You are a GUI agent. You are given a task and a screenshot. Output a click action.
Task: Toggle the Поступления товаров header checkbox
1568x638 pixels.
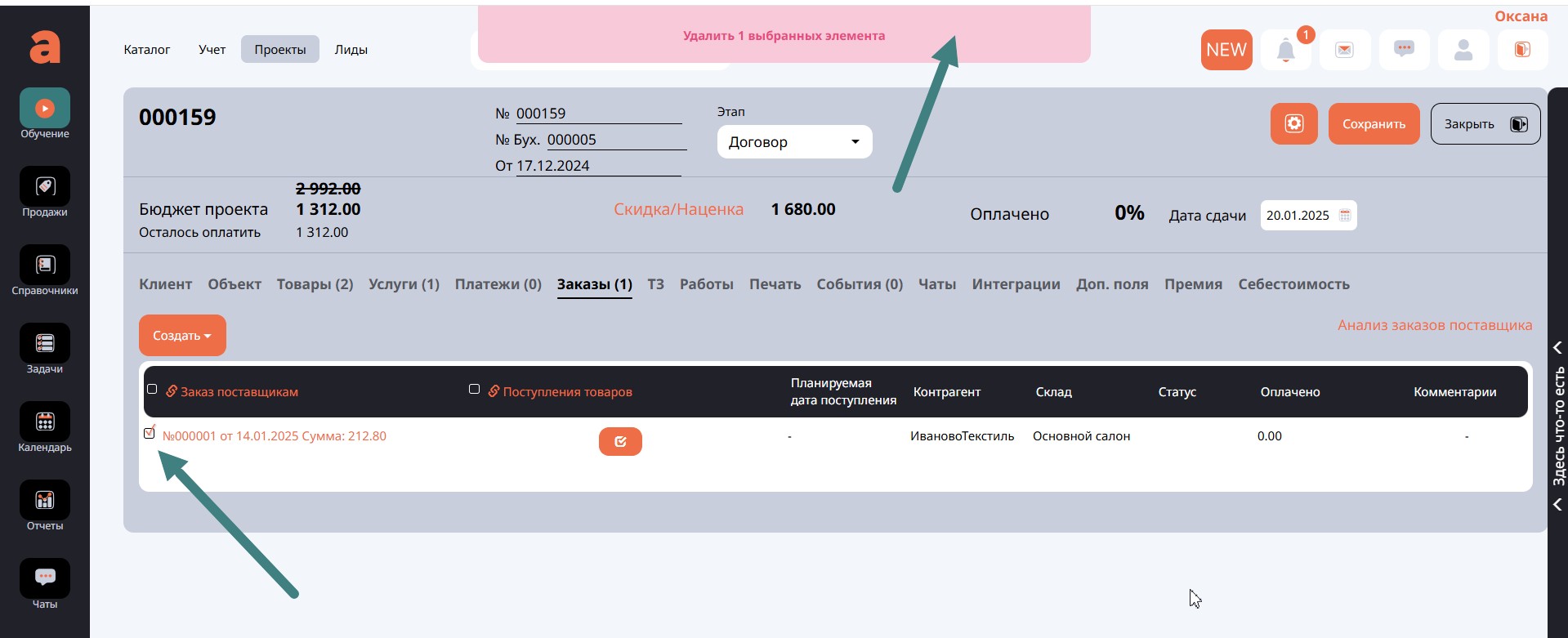pos(474,390)
